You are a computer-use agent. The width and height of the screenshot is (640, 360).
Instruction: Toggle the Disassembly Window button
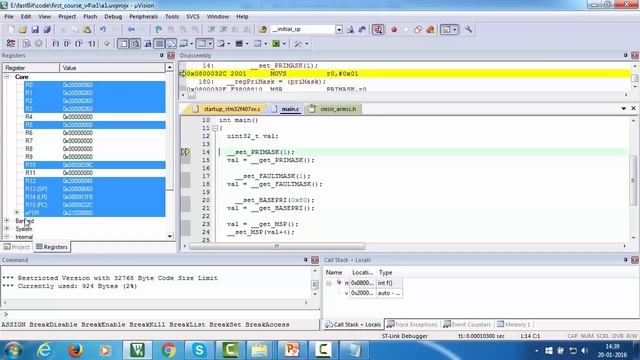(x=135, y=43)
